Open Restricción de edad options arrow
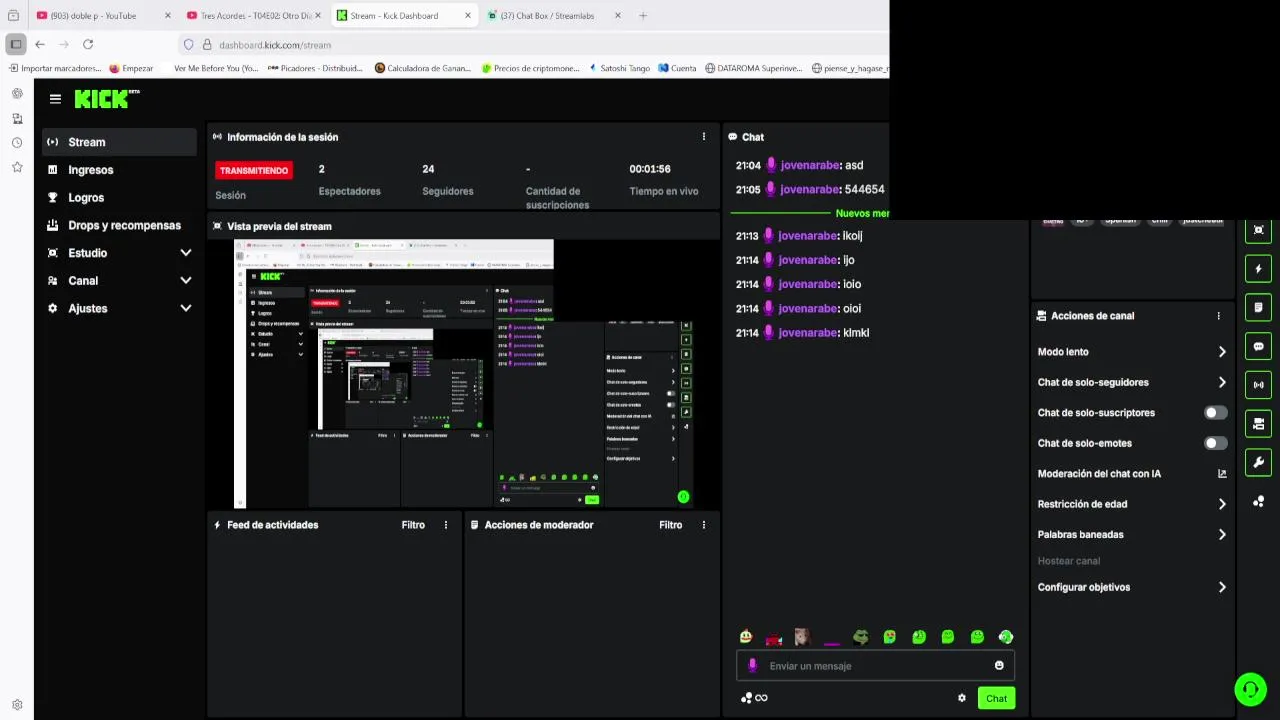This screenshot has width=1280, height=720. (1222, 504)
